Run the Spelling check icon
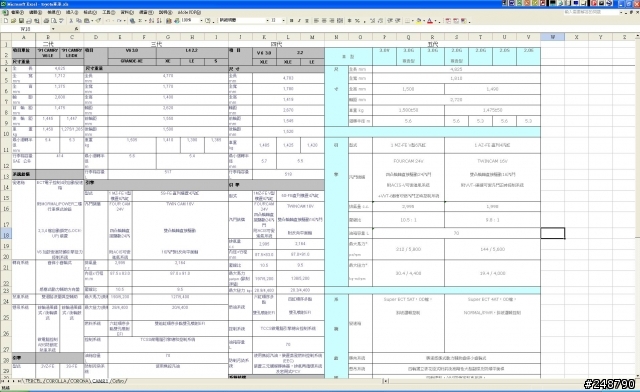Screen dimensions: 640x392 tap(62, 20)
